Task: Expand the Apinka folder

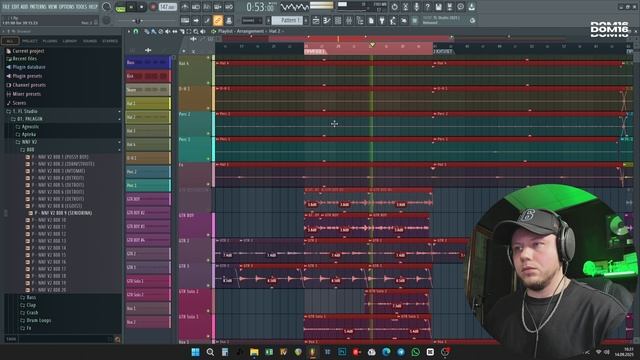Action: [29, 134]
